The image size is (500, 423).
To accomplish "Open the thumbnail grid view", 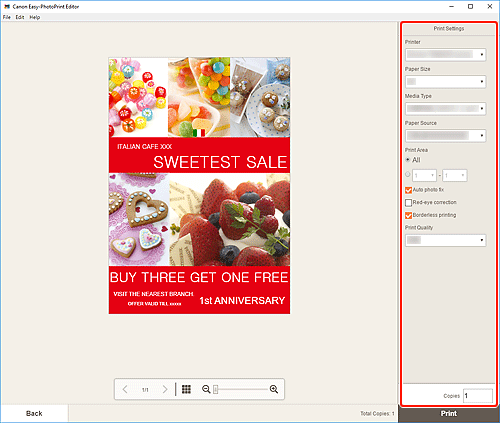I will 186,389.
